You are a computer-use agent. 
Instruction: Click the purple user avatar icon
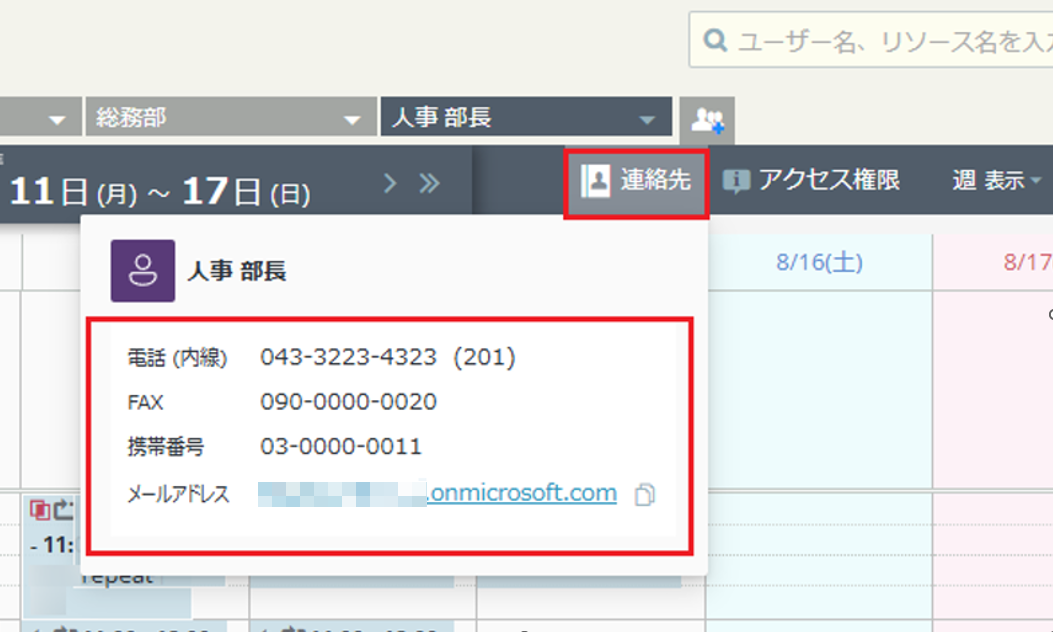(143, 271)
